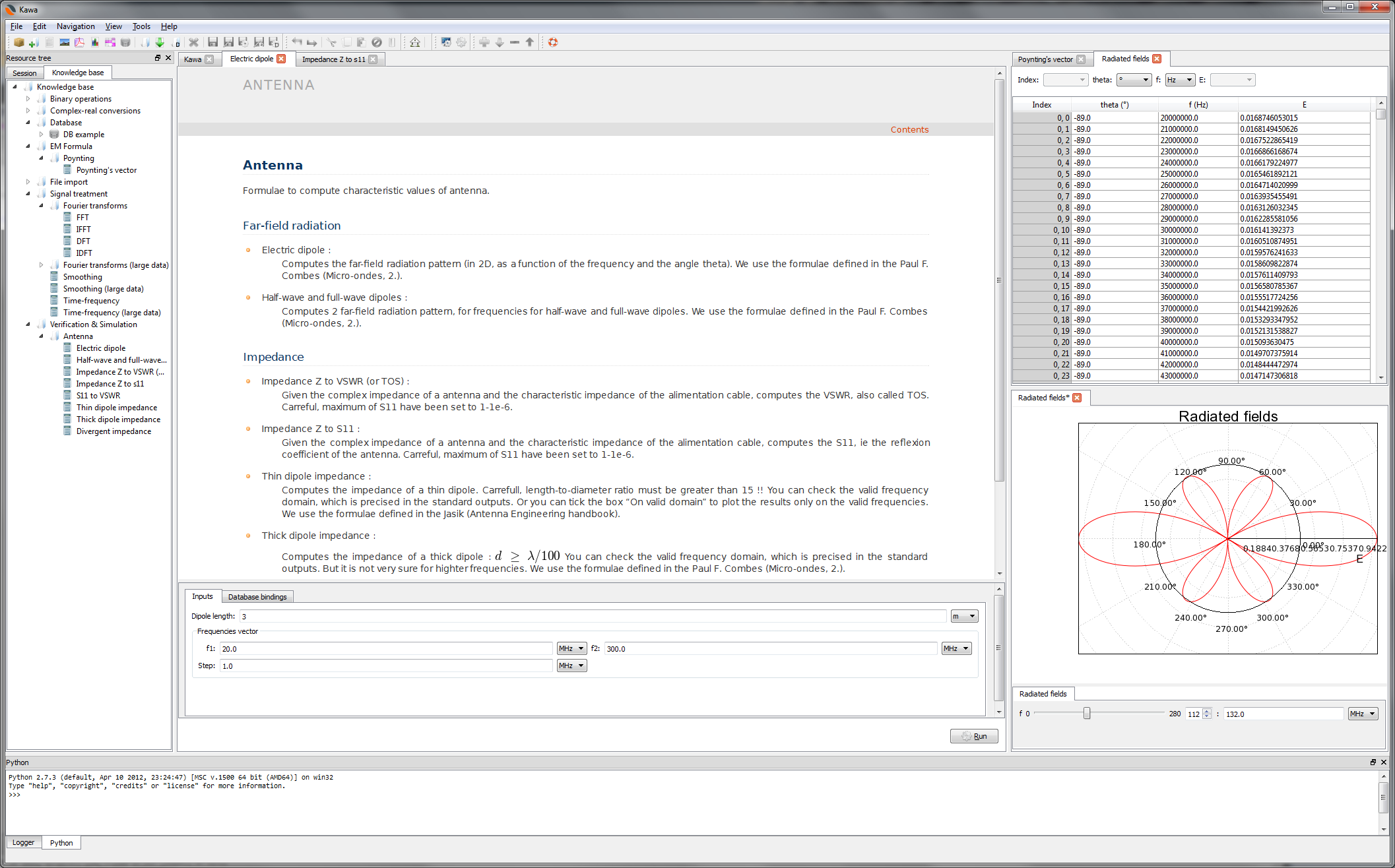
Task: Click the bar chart icon in toolbar
Action: click(x=95, y=42)
